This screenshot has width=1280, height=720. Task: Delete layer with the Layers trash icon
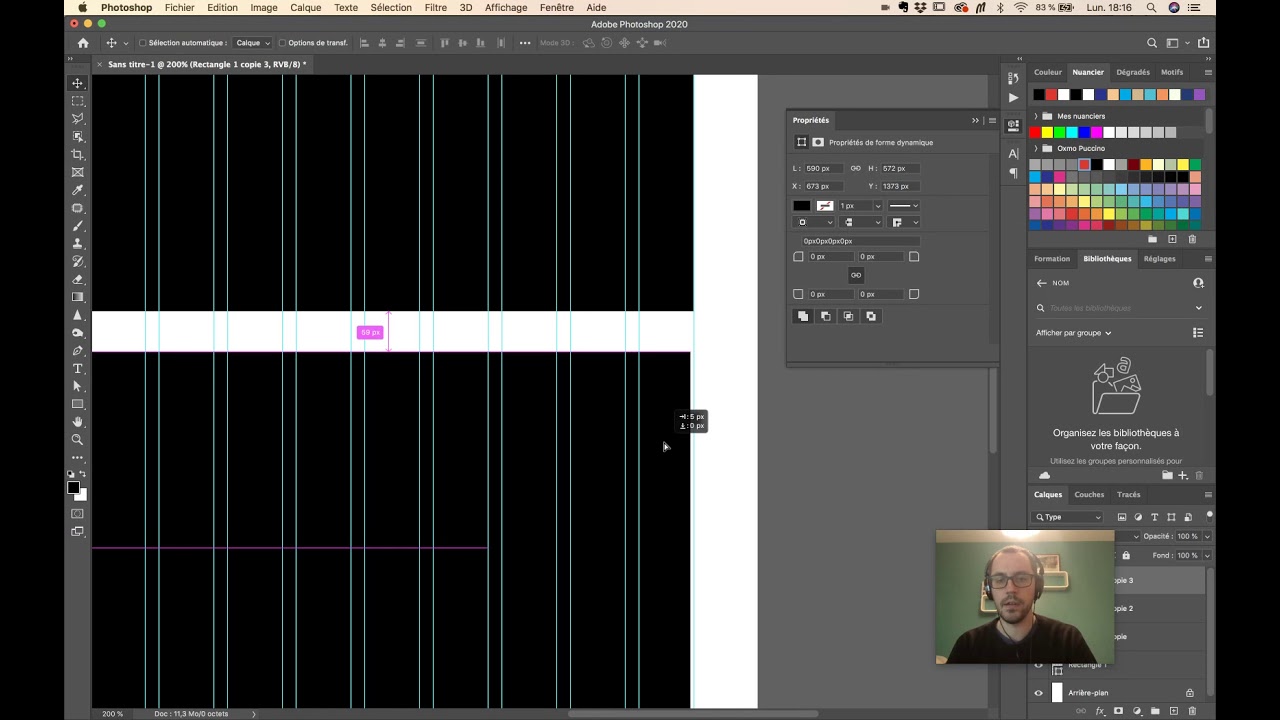(x=1192, y=711)
